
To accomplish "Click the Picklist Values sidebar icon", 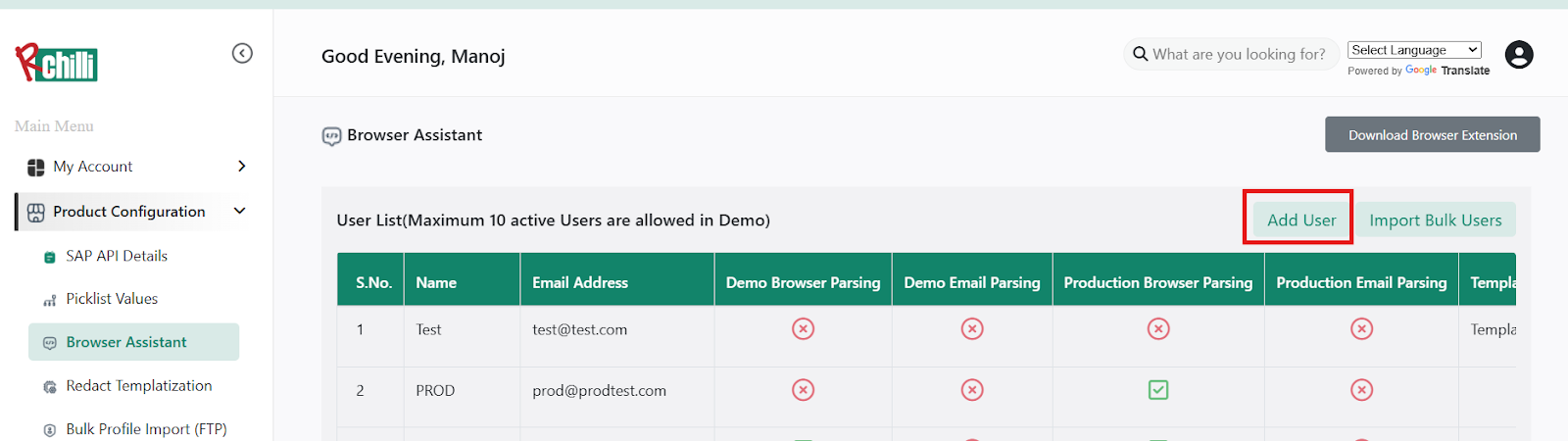I will pos(50,300).
